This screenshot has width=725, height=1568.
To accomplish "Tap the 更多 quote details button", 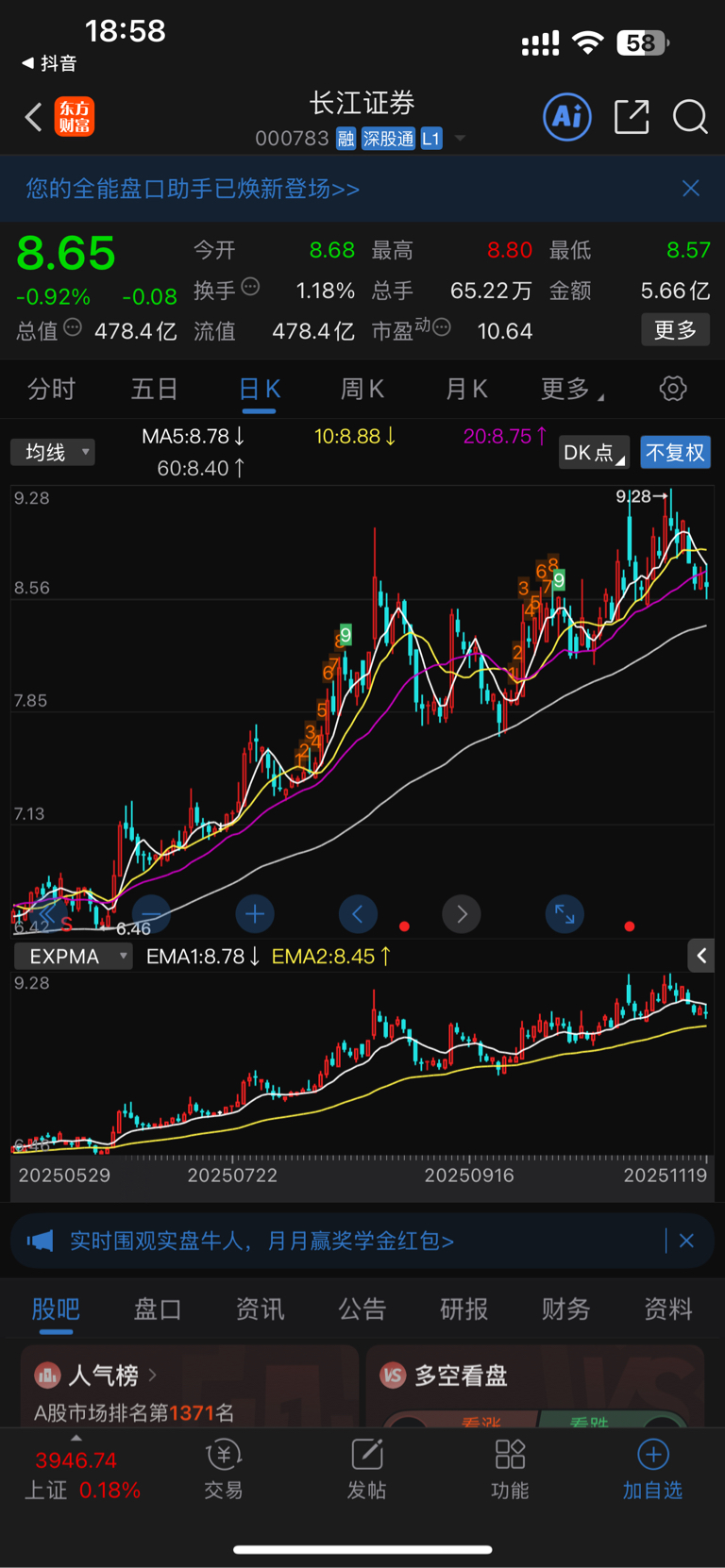I will [675, 330].
